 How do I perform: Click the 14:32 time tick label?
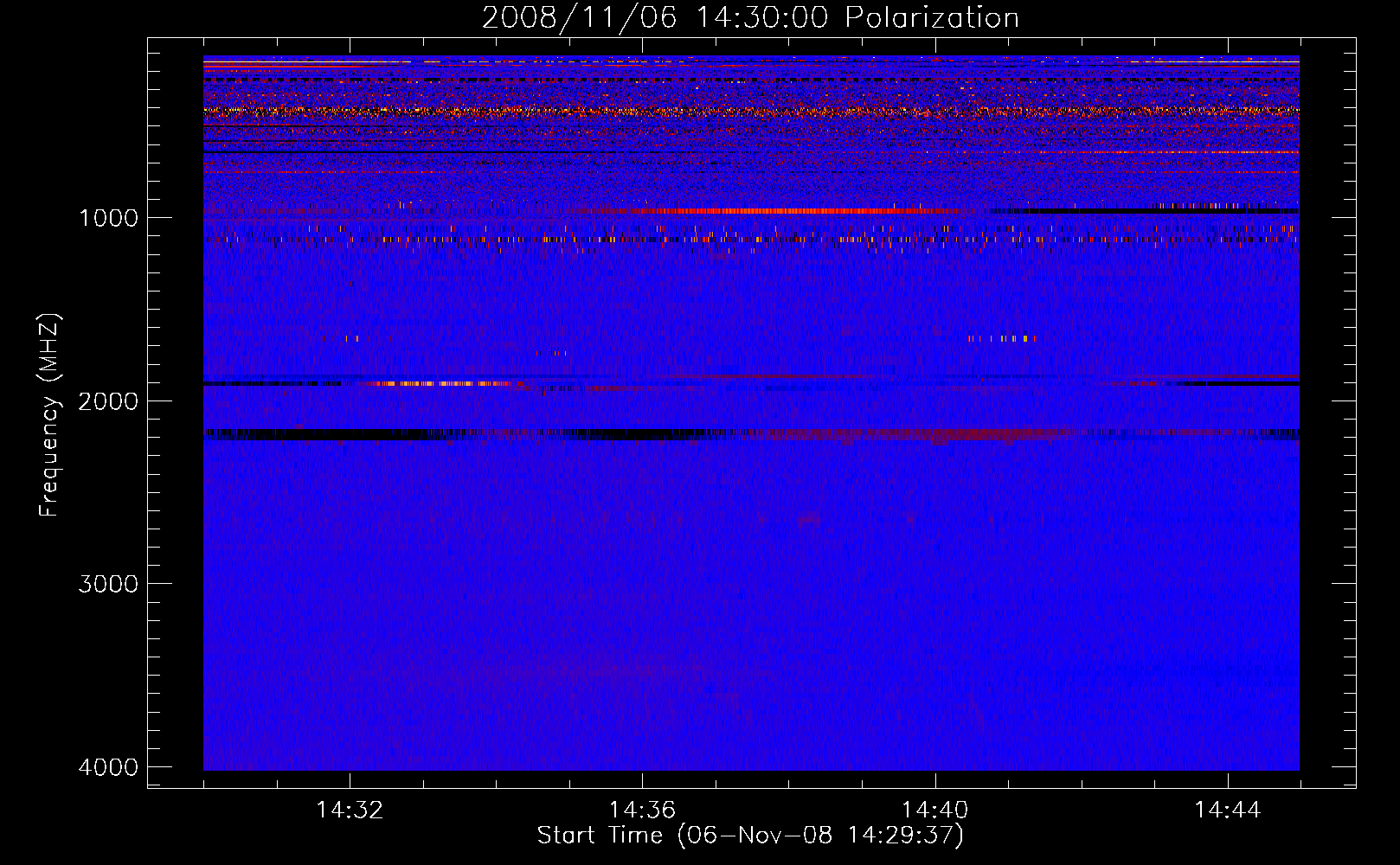point(350,811)
